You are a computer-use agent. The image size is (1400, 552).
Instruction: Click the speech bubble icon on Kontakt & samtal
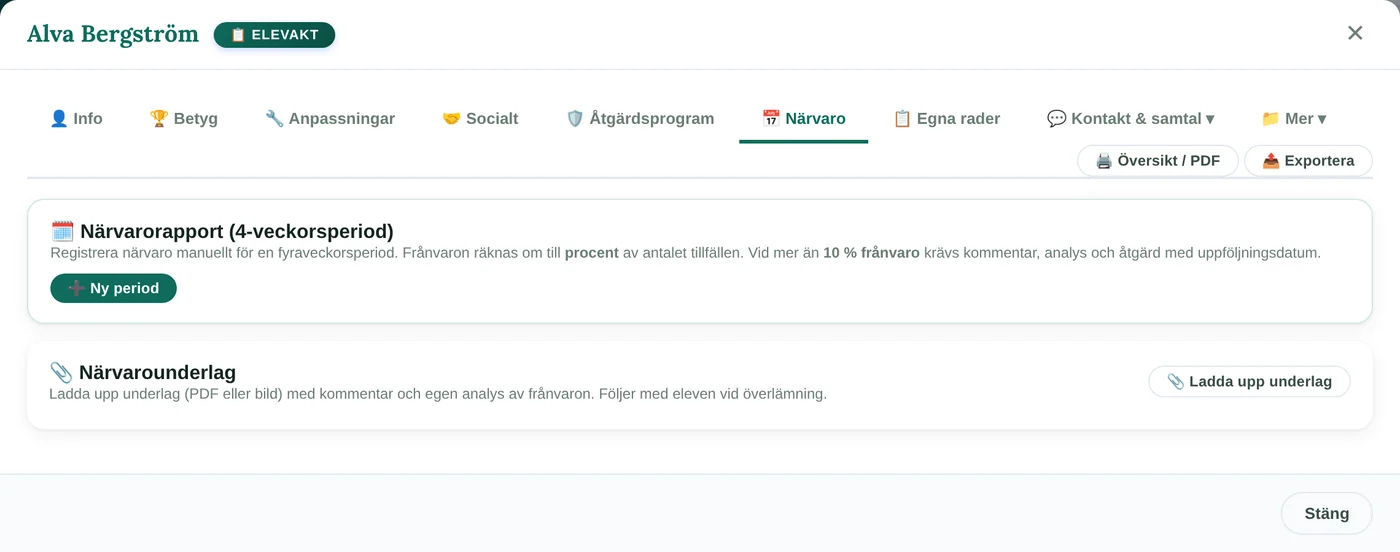click(1057, 118)
